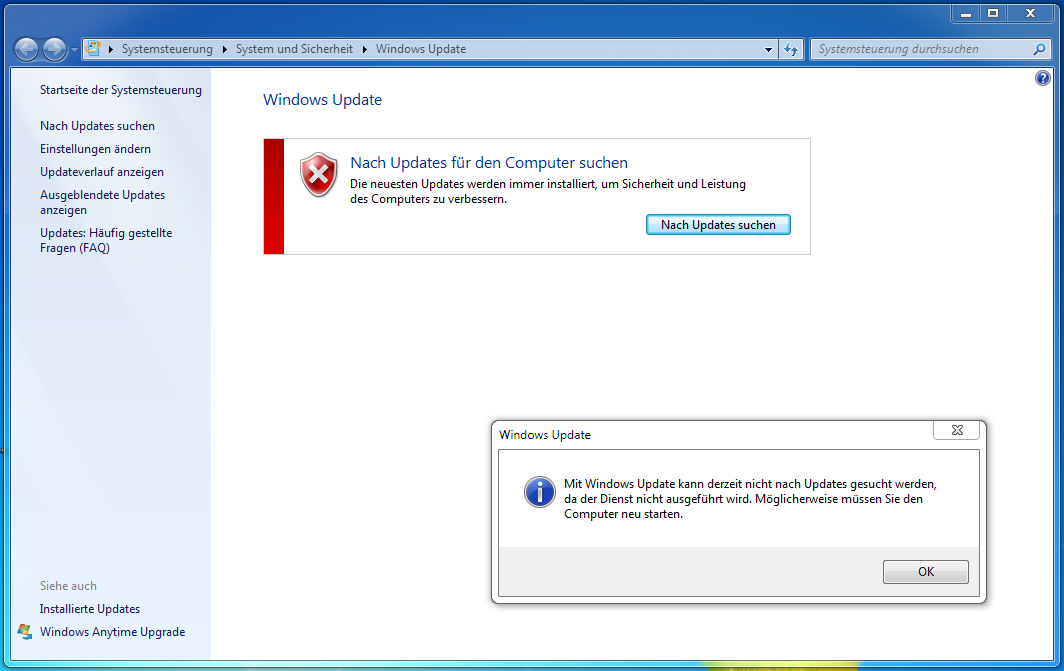
Task: Click the Control Panel icon in address bar
Action: click(94, 49)
